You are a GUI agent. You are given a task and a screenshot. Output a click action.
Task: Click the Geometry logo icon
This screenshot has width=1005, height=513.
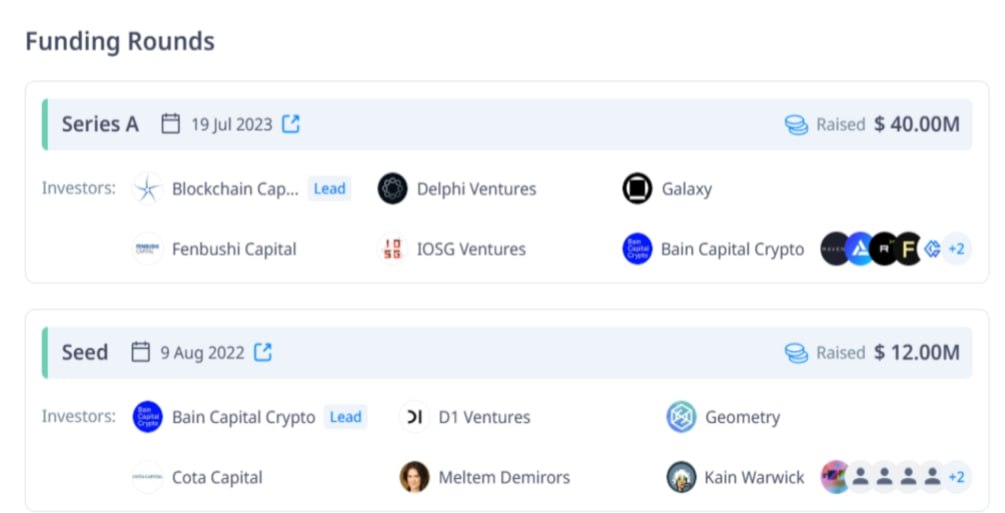point(681,417)
